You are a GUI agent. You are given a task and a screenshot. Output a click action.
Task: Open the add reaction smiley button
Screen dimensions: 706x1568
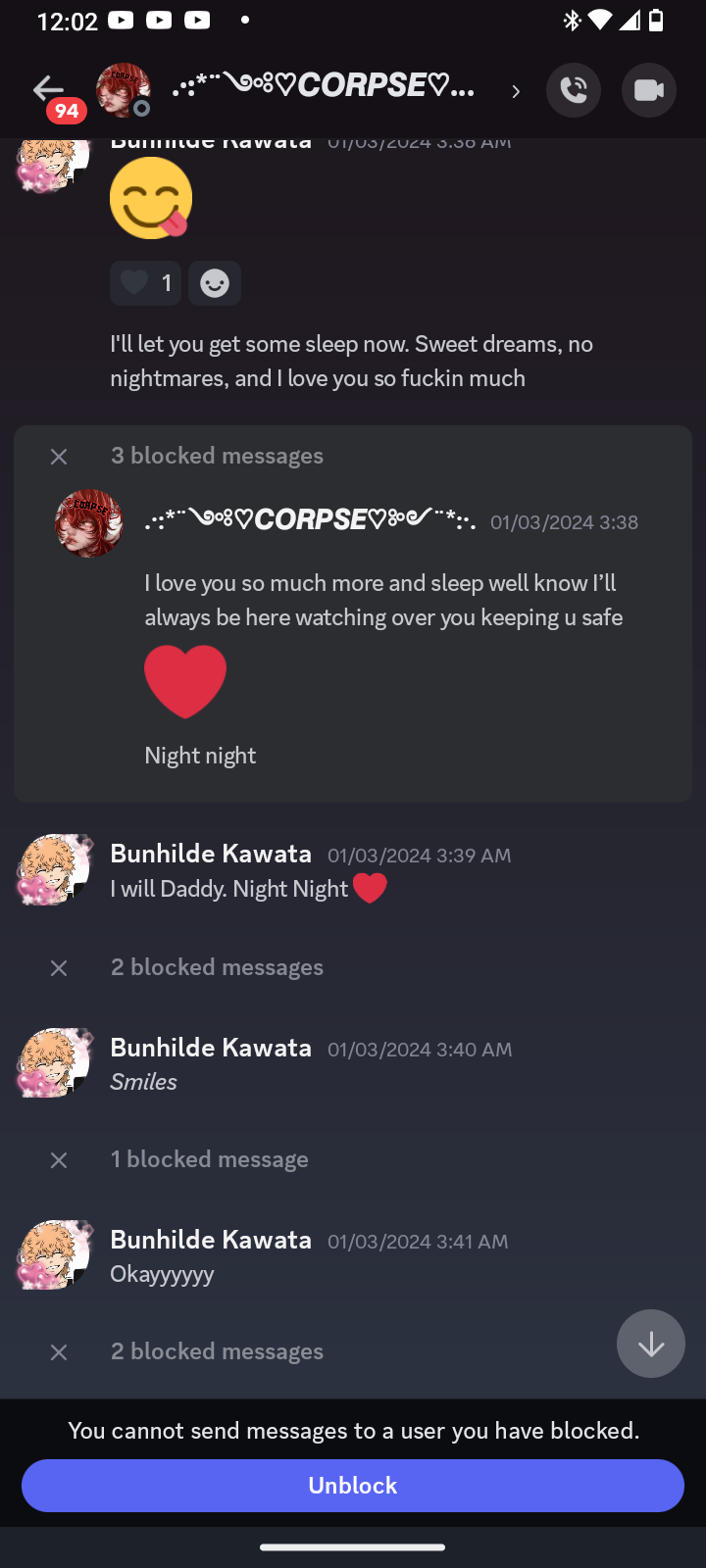point(215,283)
